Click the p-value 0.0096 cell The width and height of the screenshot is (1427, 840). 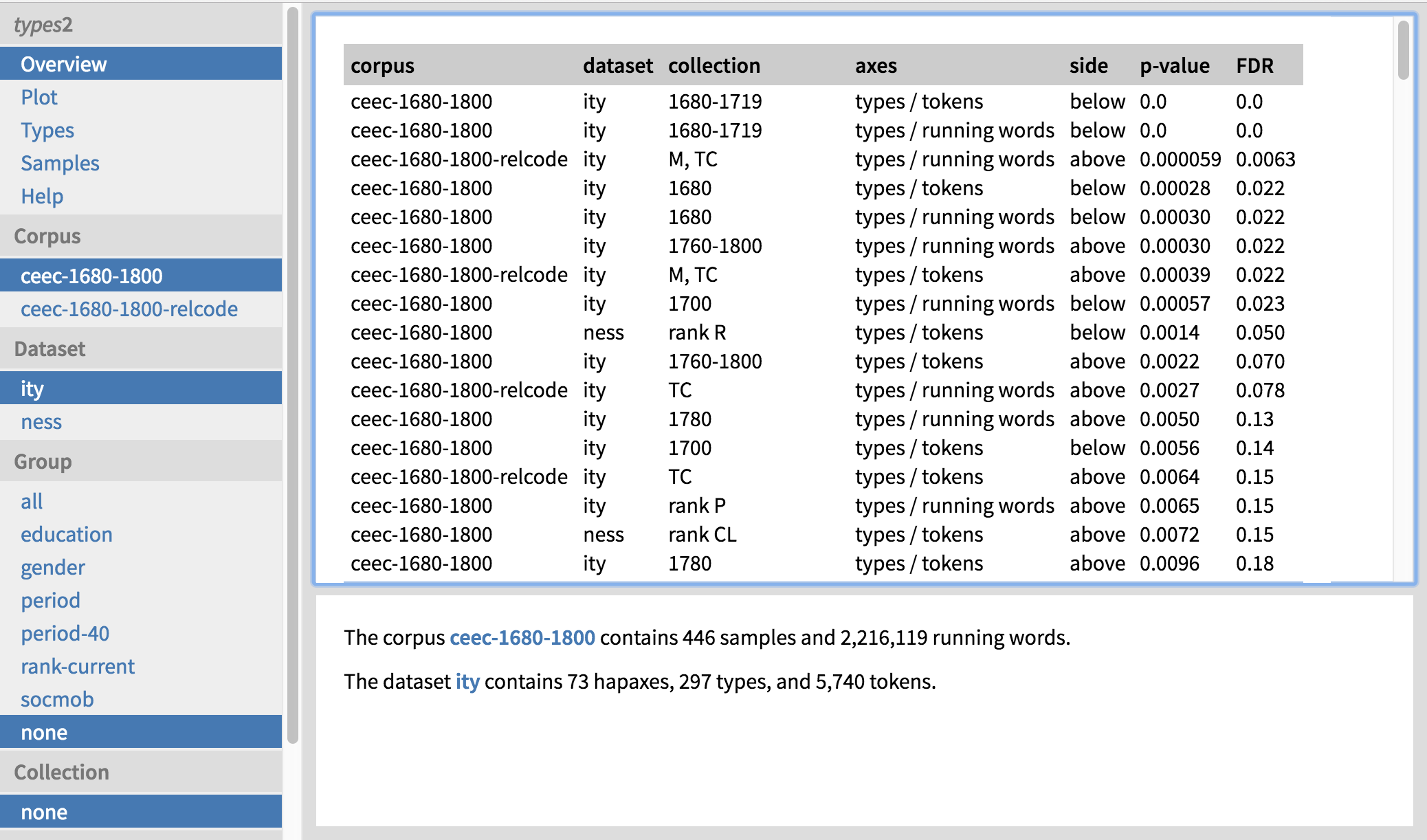pyautogui.click(x=1169, y=563)
